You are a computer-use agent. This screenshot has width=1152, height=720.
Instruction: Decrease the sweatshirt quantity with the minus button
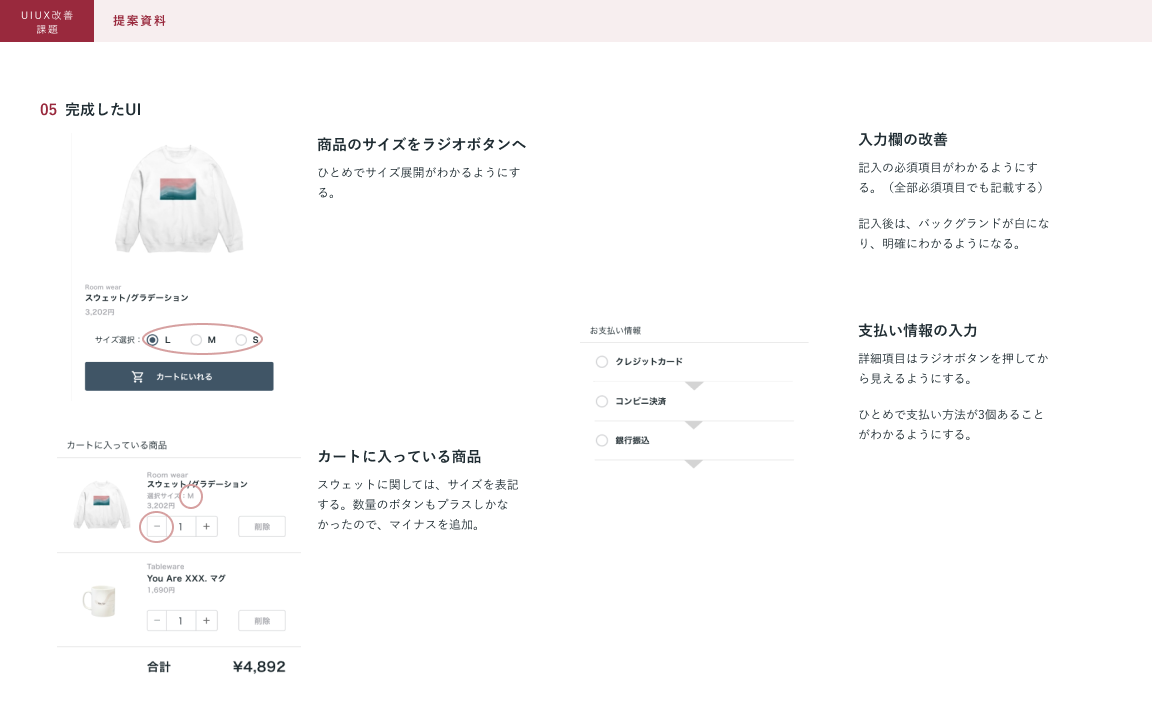[157, 526]
